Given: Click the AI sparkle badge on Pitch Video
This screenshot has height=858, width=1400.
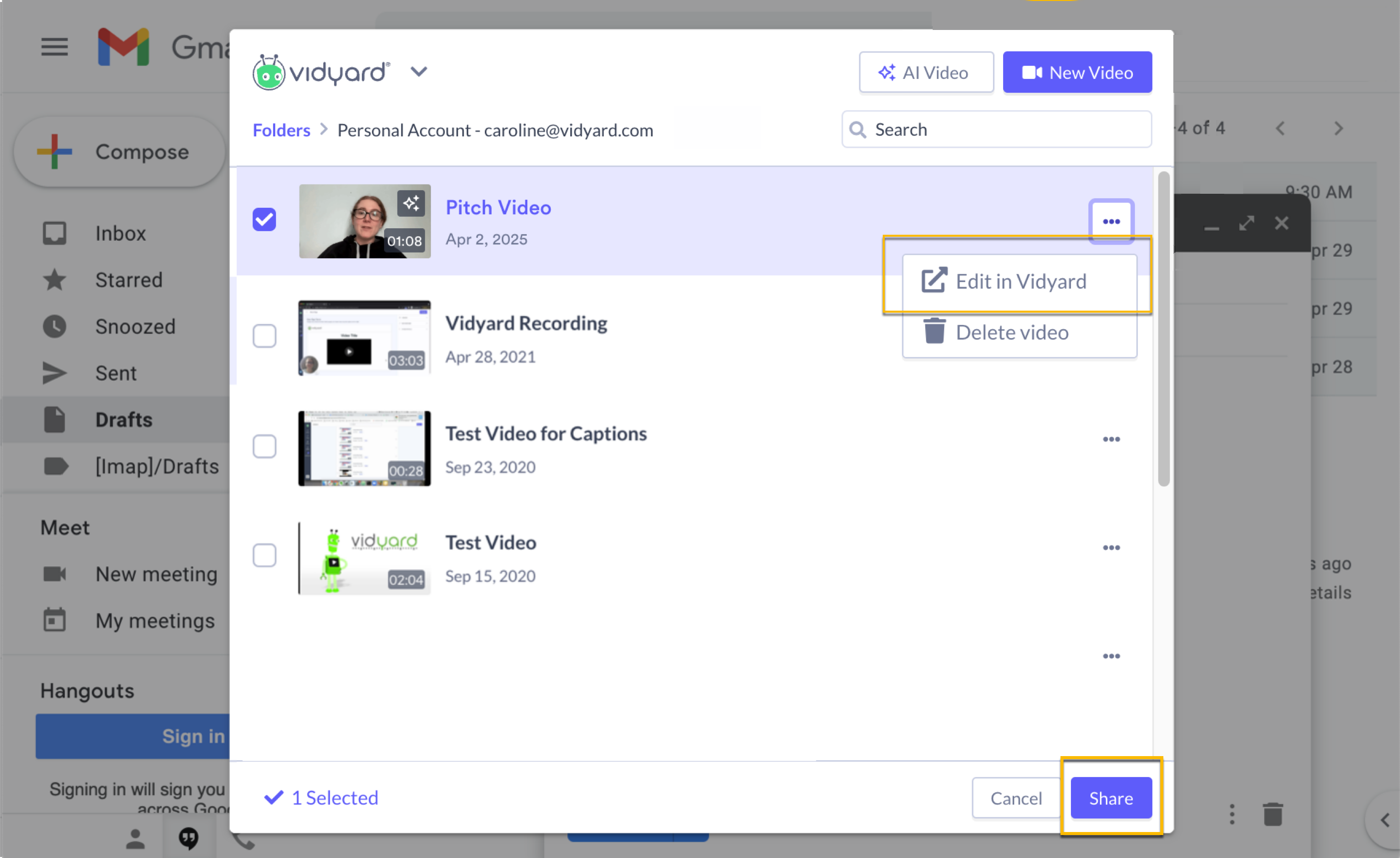Looking at the screenshot, I should pos(411,203).
